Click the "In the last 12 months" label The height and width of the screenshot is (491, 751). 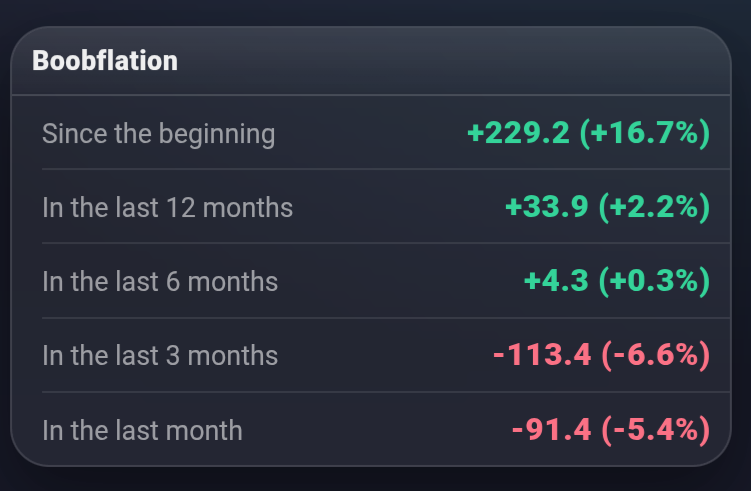coord(167,208)
